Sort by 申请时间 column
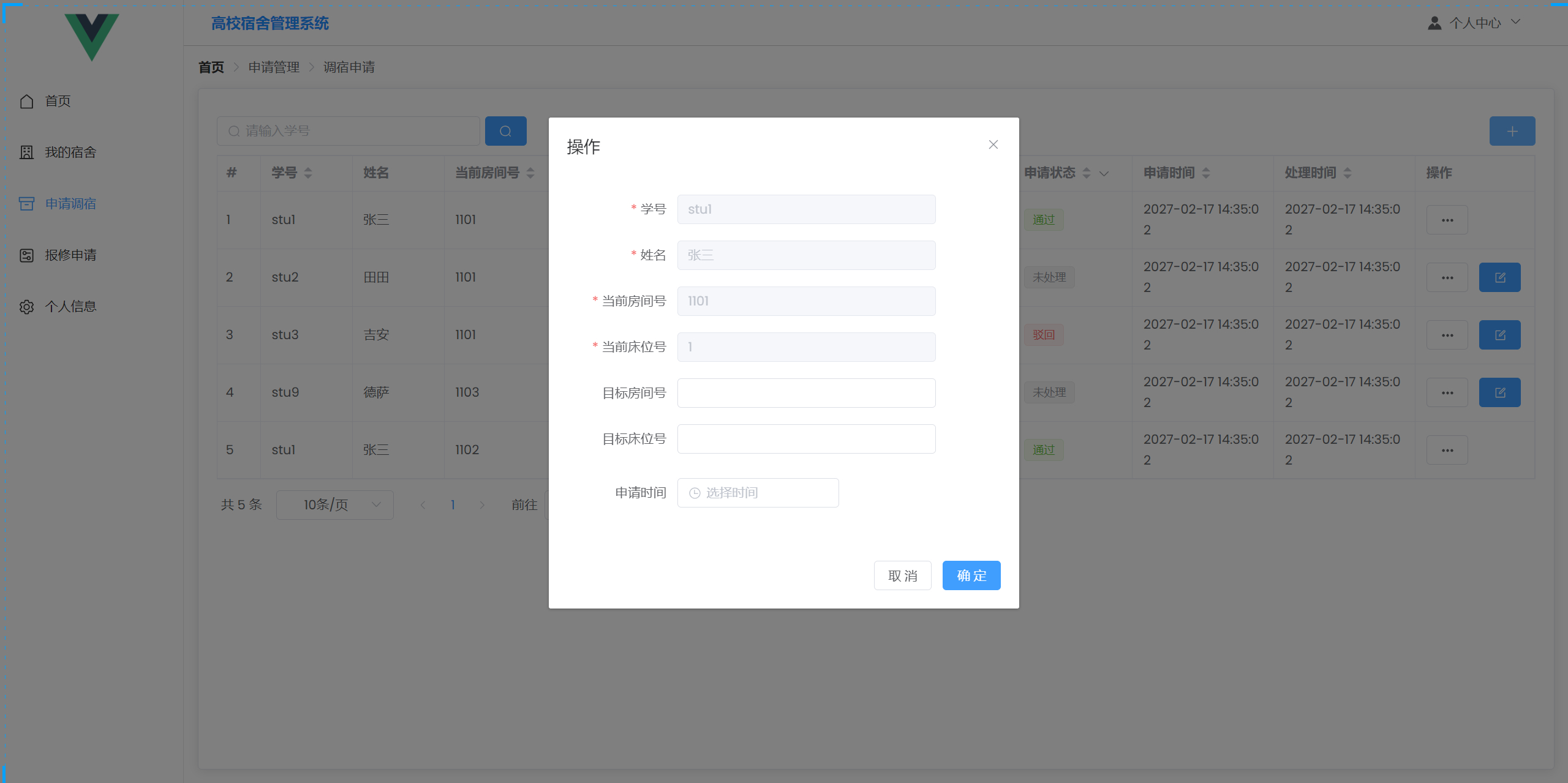The height and width of the screenshot is (783, 1568). tap(1206, 173)
